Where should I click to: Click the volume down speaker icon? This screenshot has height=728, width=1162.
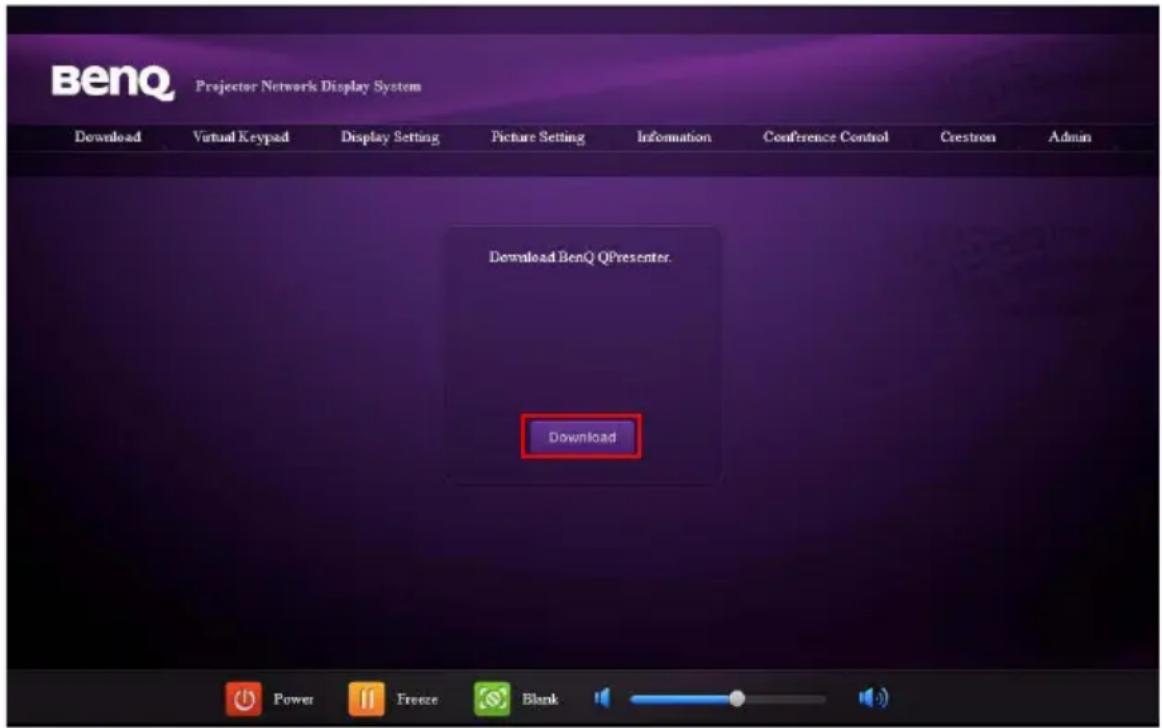[602, 698]
